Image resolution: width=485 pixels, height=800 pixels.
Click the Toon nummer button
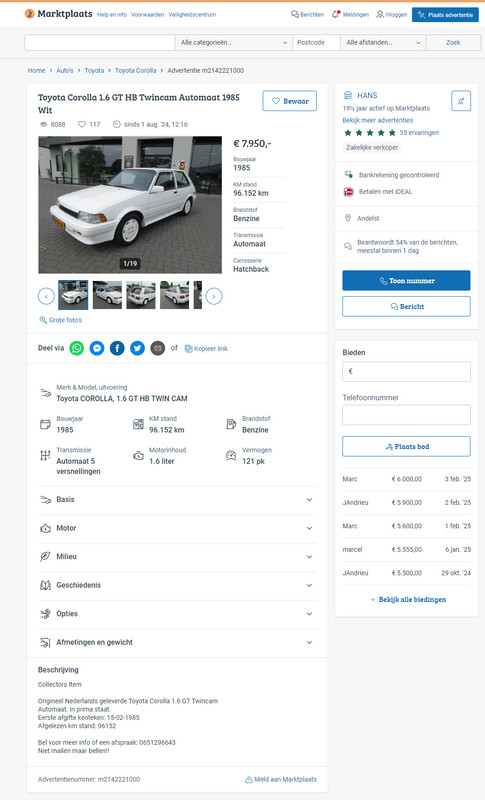pos(406,281)
